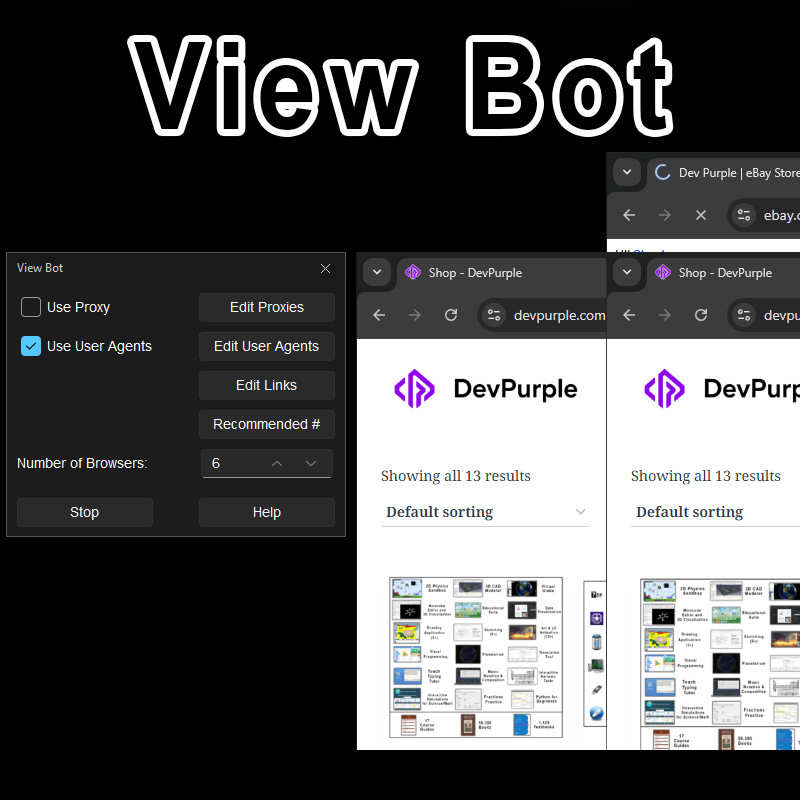The image size is (800, 800).
Task: Open tab search in first DevPurple browser
Action: click(377, 272)
